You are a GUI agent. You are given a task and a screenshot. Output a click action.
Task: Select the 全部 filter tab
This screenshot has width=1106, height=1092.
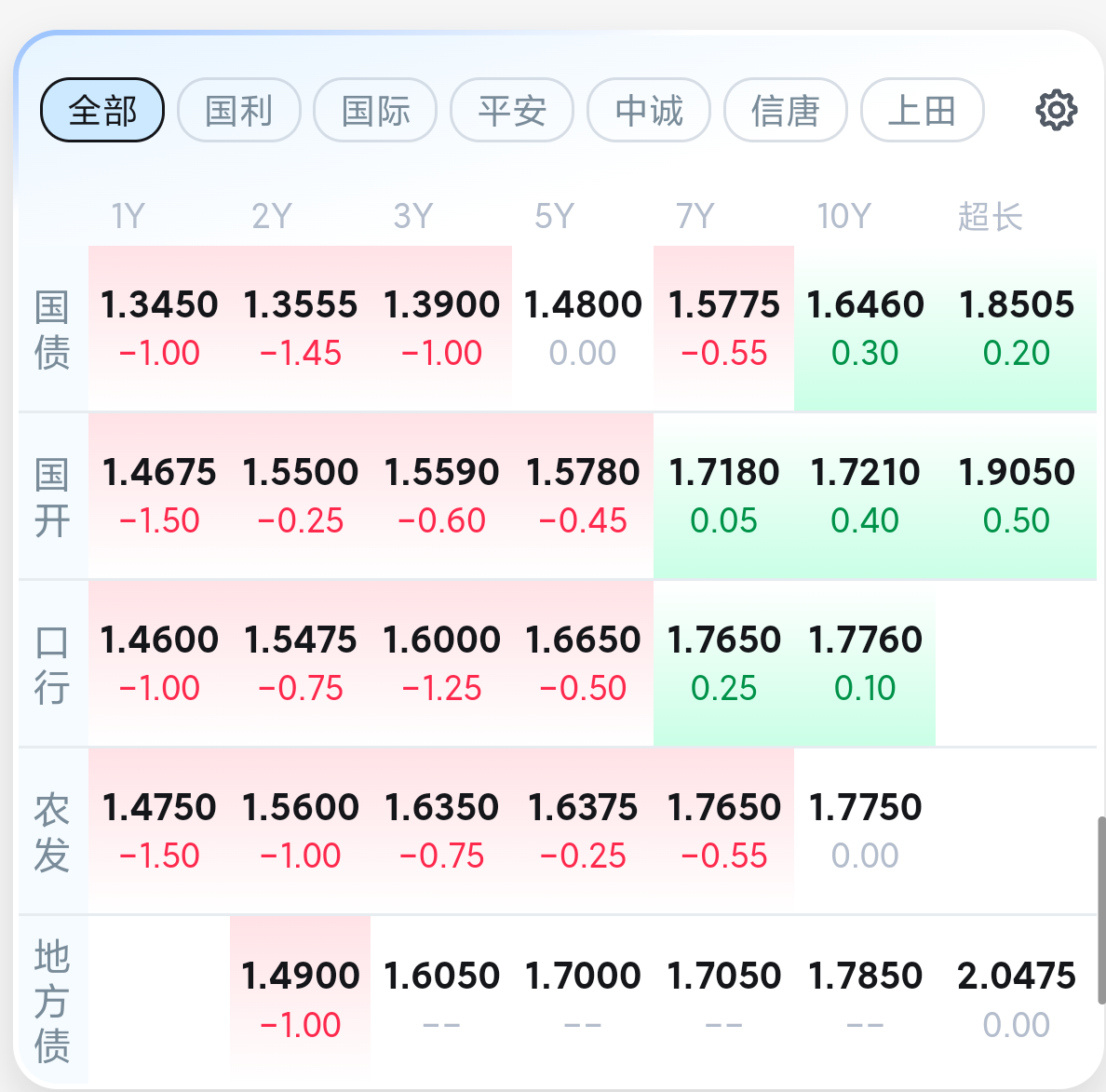click(x=102, y=110)
